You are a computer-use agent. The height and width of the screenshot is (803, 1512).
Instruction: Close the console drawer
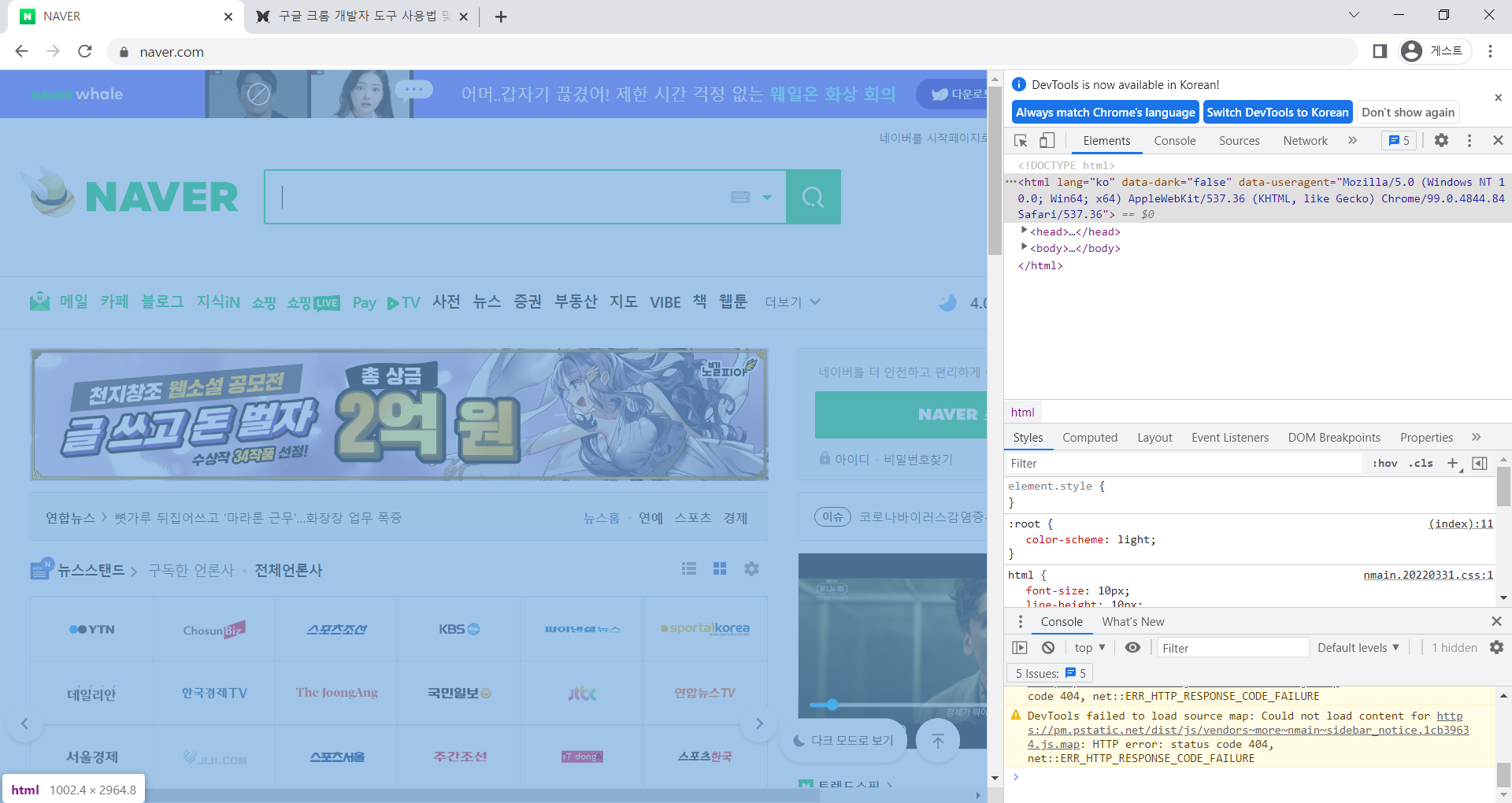pyautogui.click(x=1496, y=621)
